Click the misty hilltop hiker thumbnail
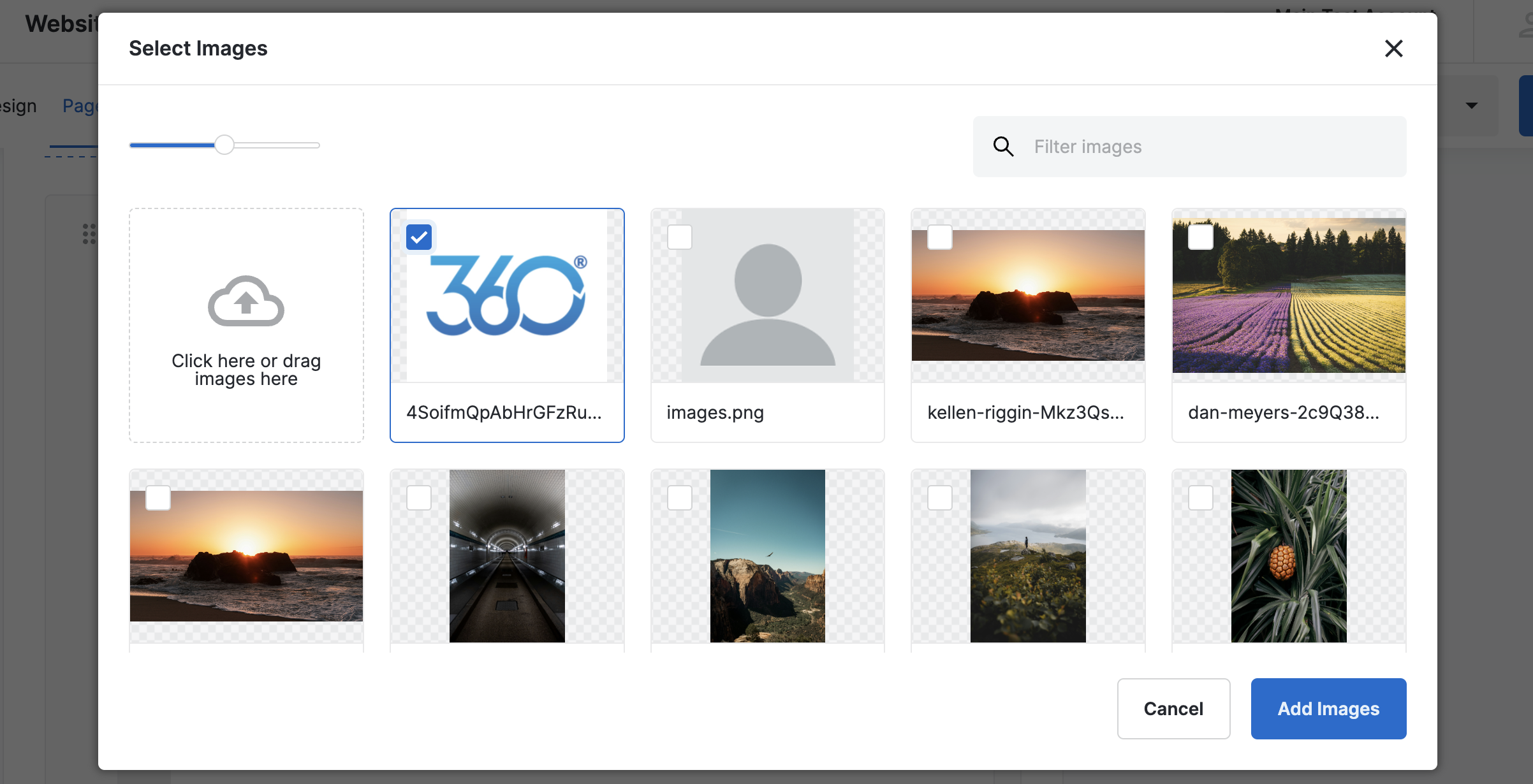Image resolution: width=1533 pixels, height=784 pixels. (x=1027, y=556)
